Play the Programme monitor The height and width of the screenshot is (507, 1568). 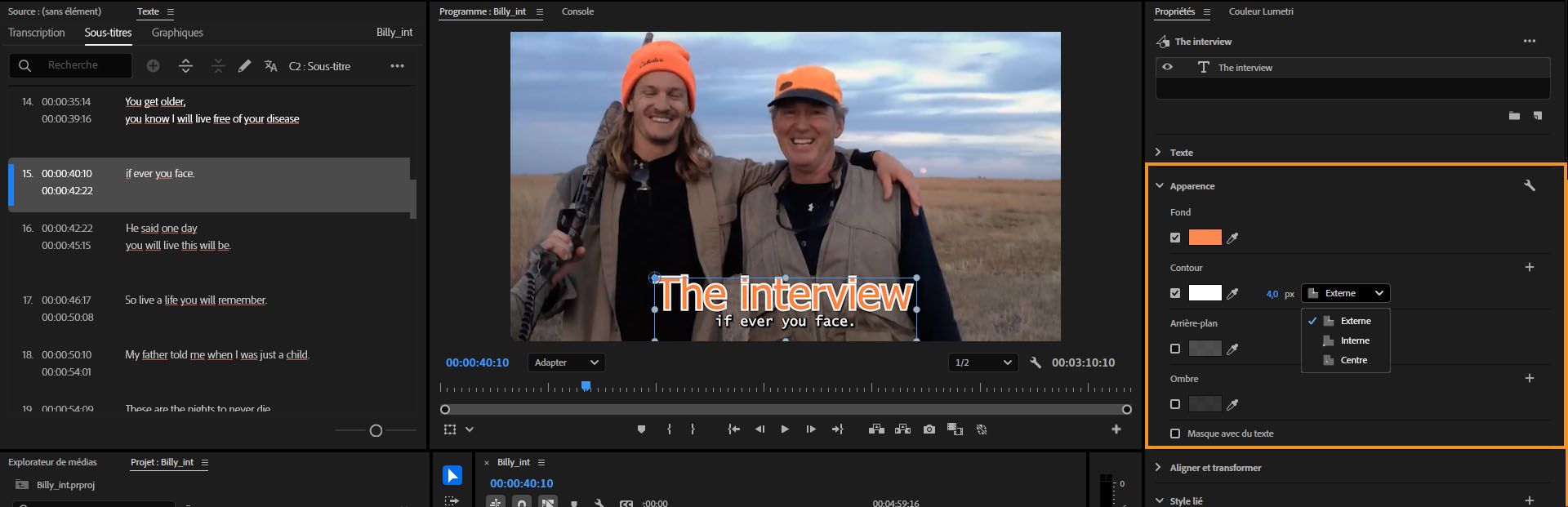785,429
